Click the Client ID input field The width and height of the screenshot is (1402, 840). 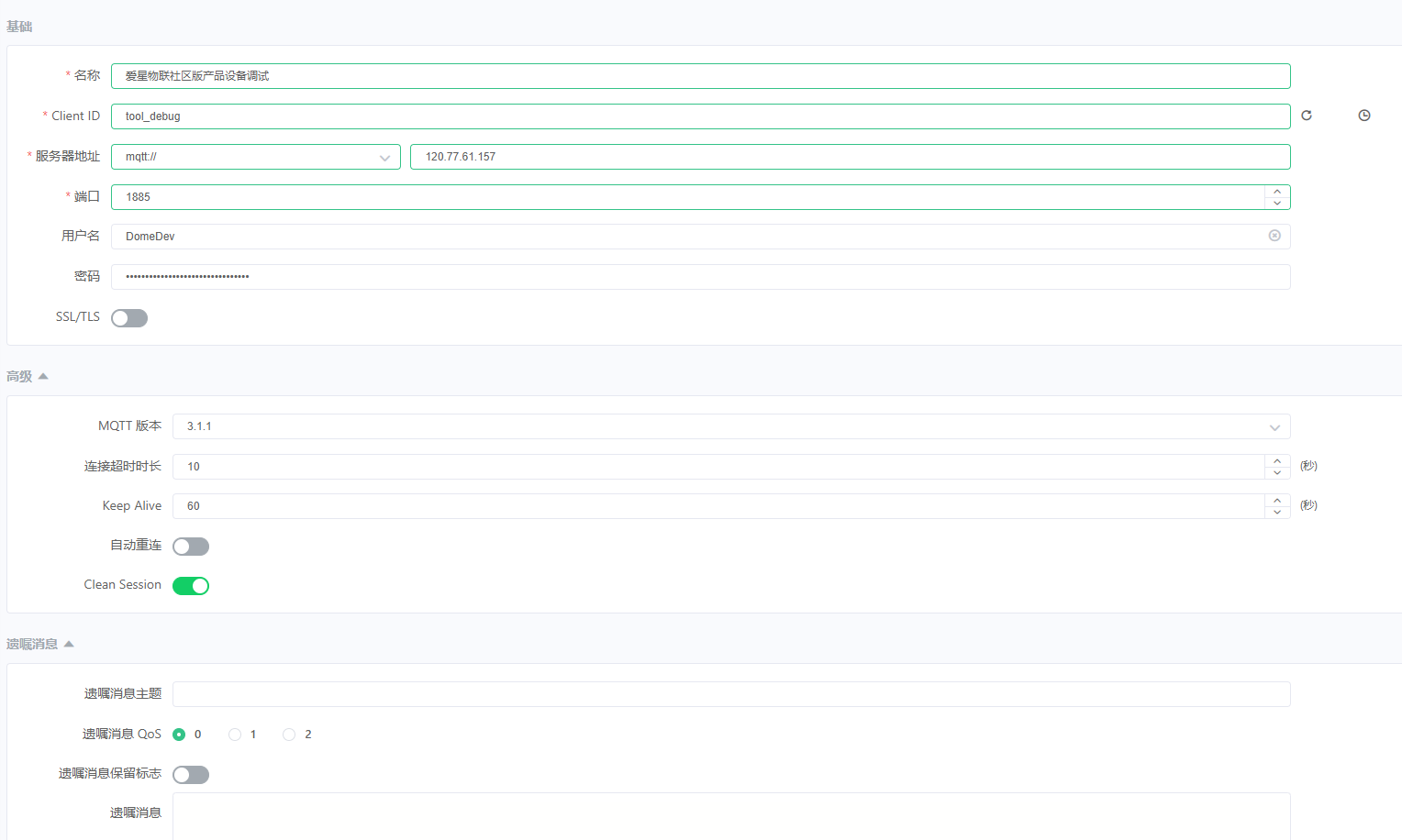click(x=701, y=116)
